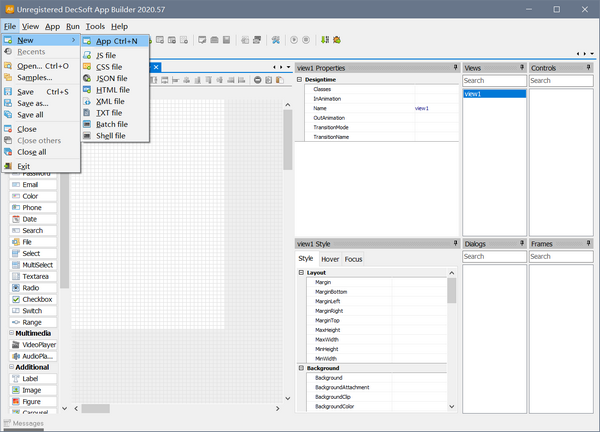This screenshot has height=432, width=600.
Task: Click the debug bug icon in toolbar
Action: pyautogui.click(x=335, y=40)
